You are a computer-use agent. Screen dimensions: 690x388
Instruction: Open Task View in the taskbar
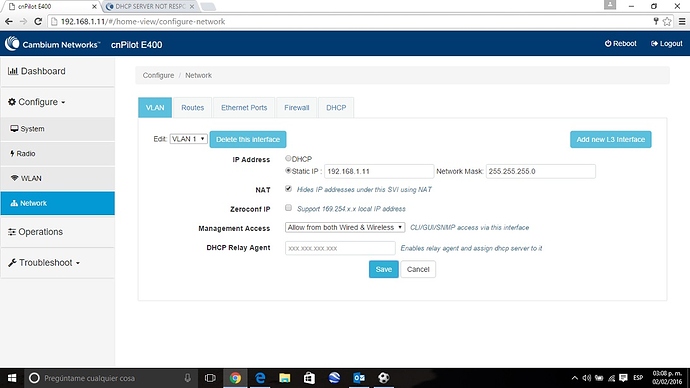click(x=210, y=378)
